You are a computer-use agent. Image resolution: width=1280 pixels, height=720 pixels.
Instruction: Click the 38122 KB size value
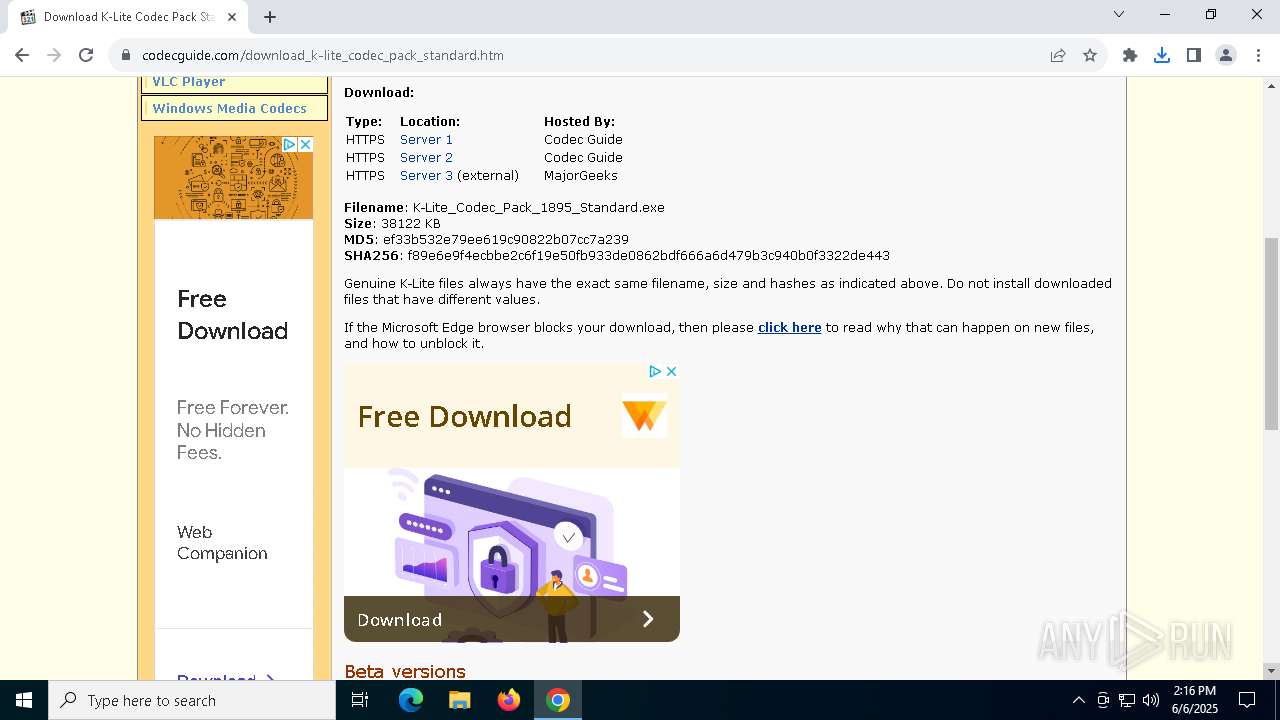(x=410, y=223)
